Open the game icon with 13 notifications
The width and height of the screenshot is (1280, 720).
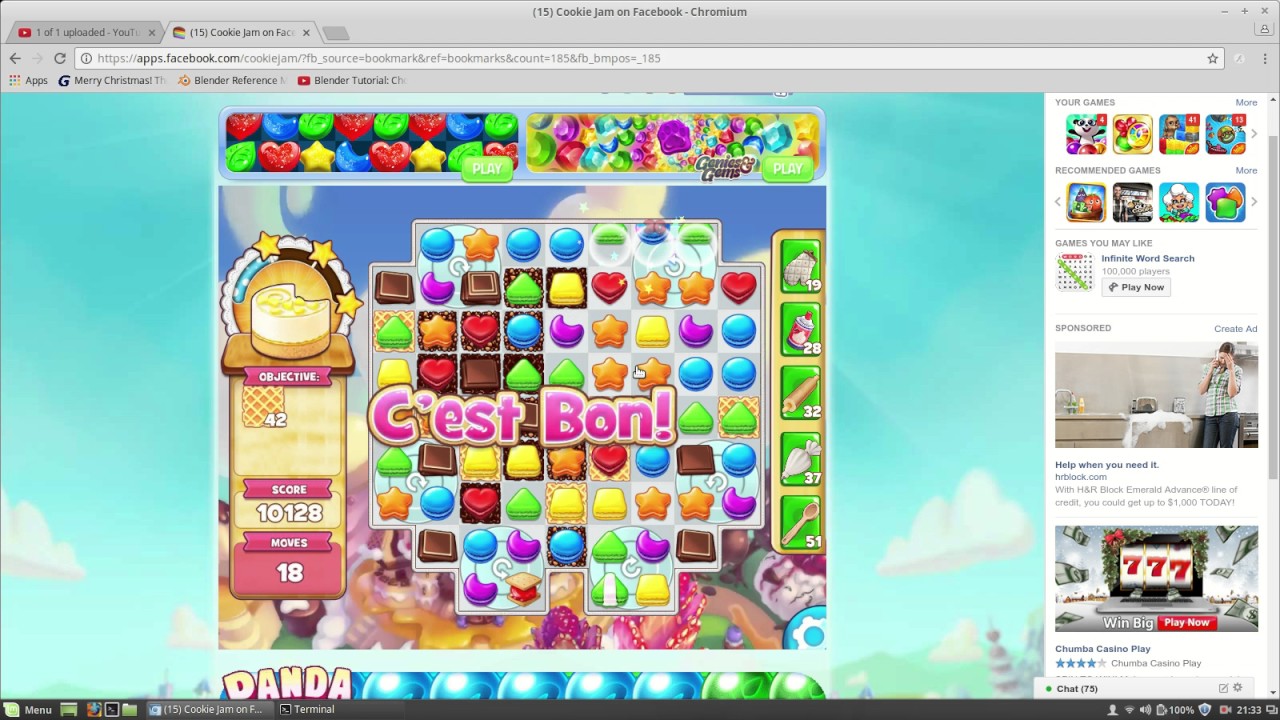[x=1225, y=134]
